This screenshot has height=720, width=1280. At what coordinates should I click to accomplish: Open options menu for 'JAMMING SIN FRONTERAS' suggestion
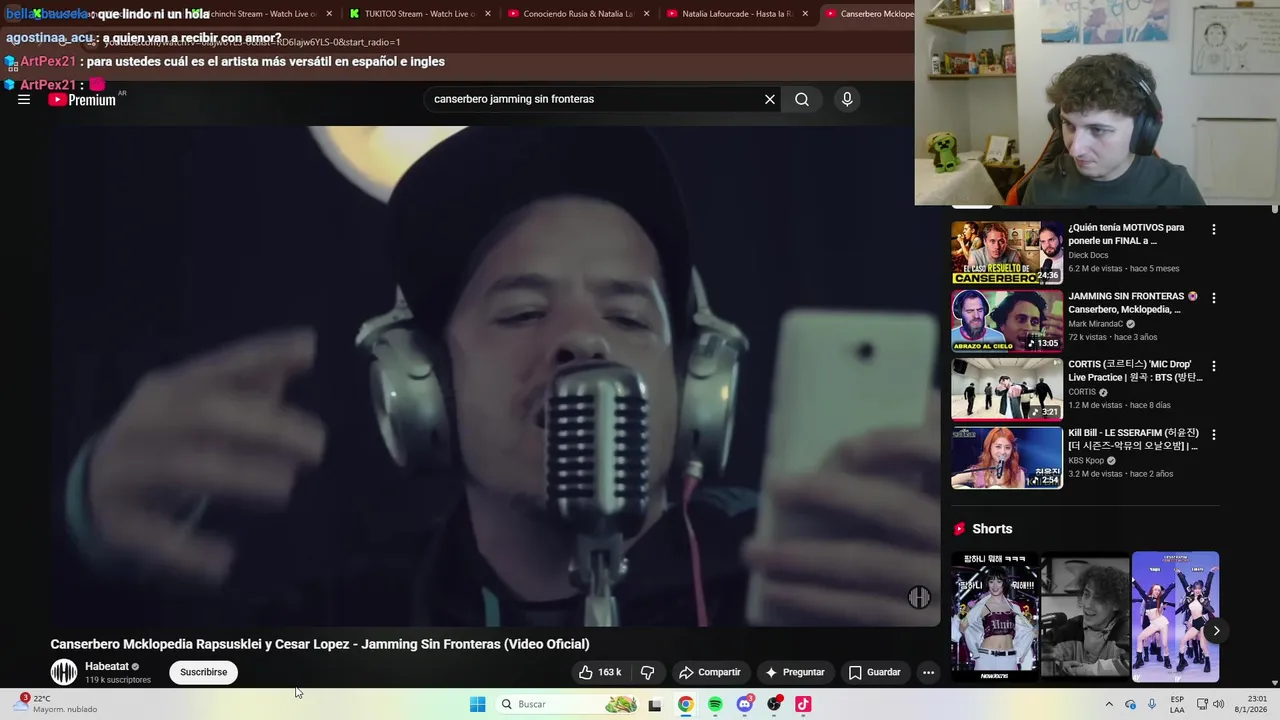coord(1214,298)
